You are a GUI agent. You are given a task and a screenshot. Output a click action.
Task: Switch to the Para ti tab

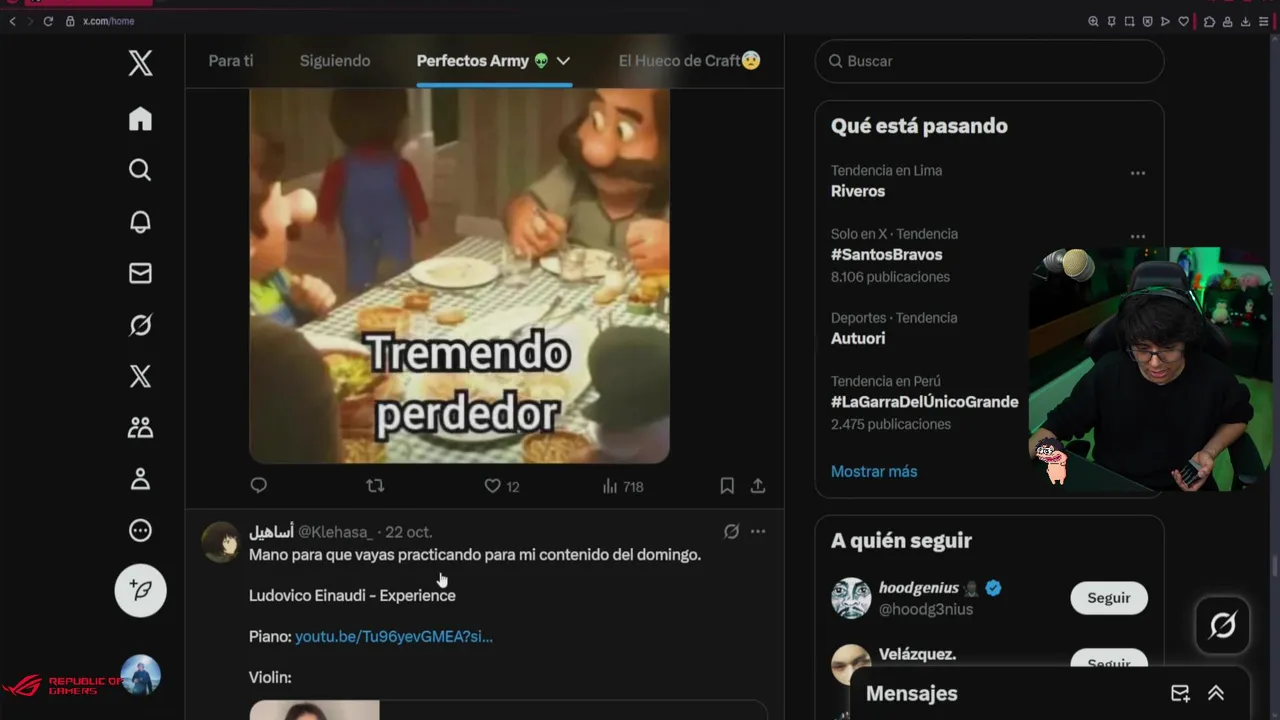(231, 61)
